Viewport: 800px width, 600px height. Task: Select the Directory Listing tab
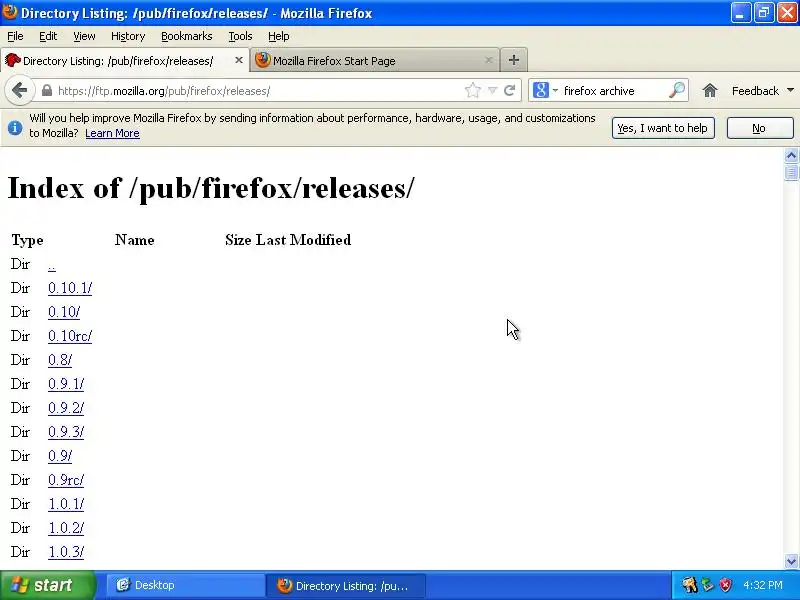tap(124, 60)
